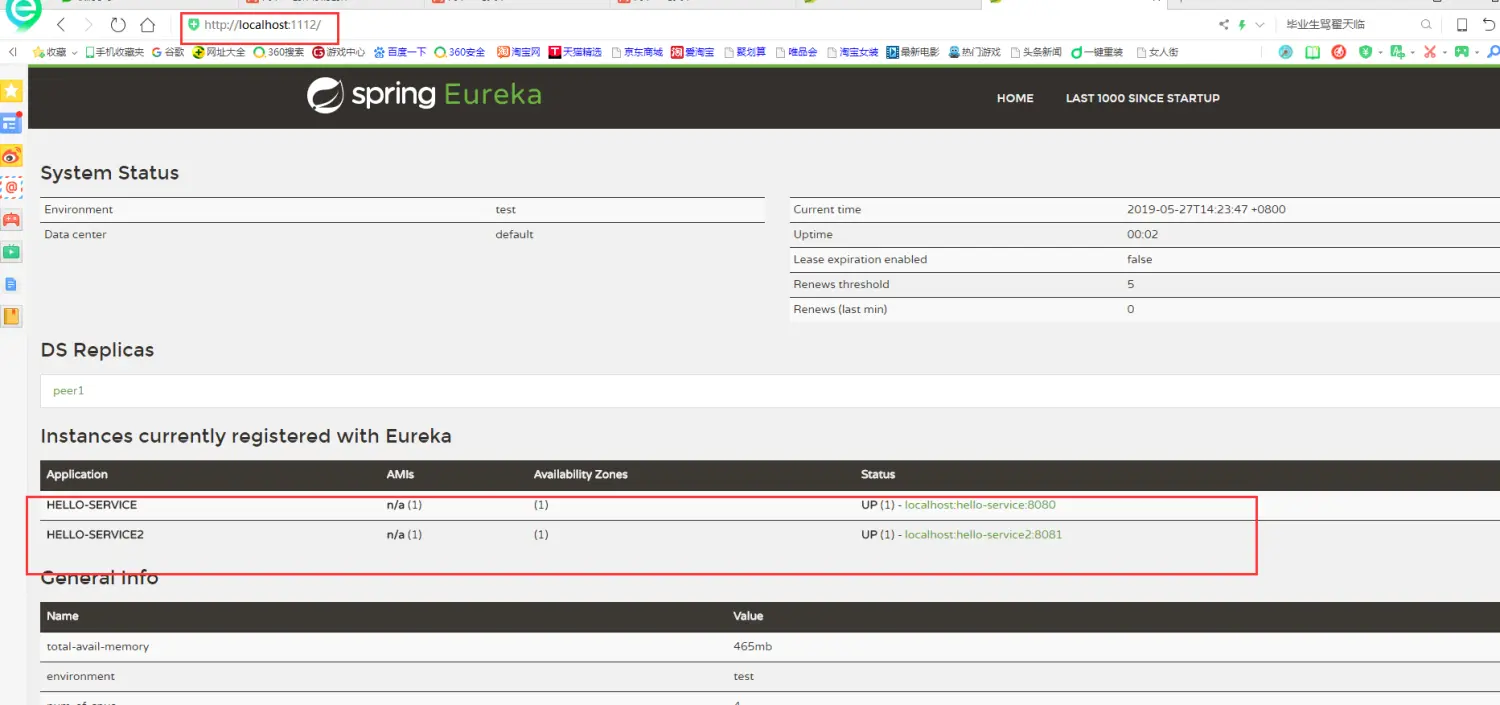Open the 最新电影 bookmark
Screen dimensions: 1500x705
[x=913, y=52]
